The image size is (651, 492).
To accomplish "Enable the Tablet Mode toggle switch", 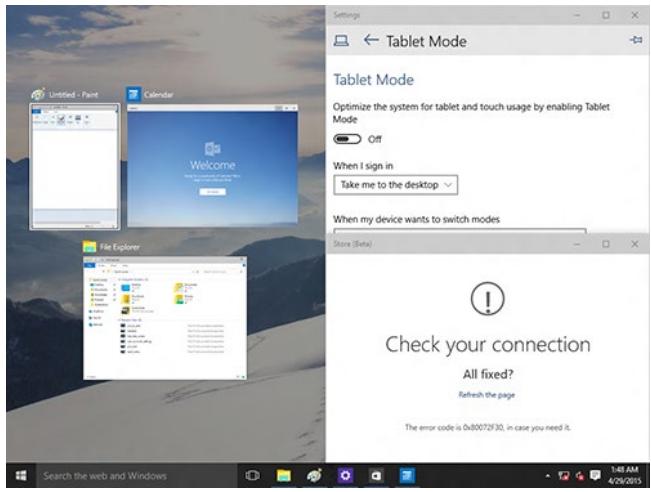I will [348, 139].
